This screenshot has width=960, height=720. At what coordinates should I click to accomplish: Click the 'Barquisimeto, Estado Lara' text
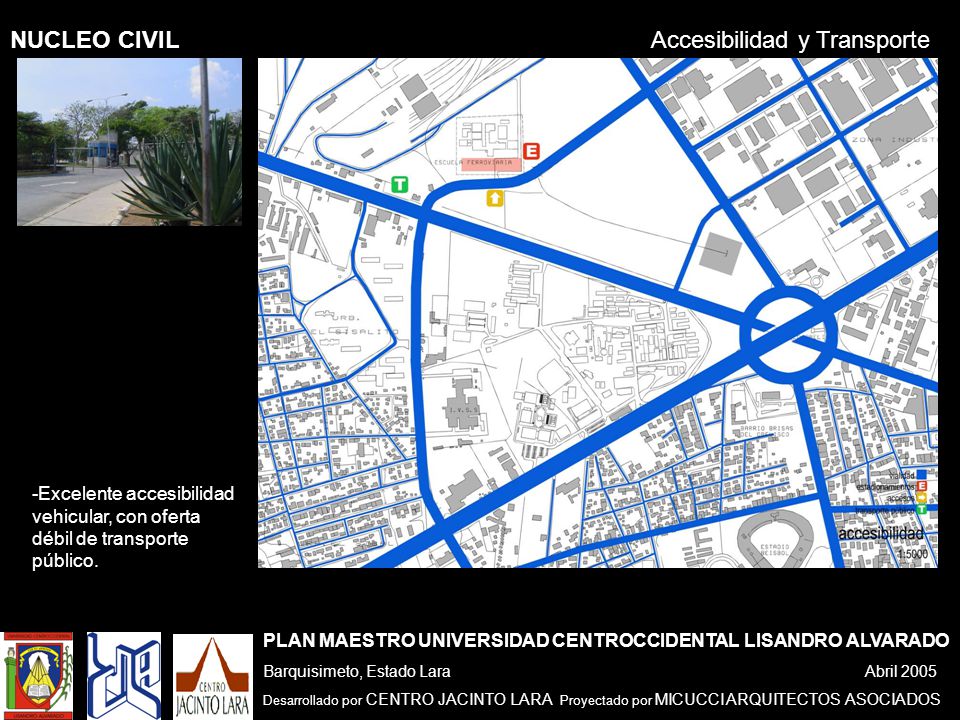click(x=357, y=672)
